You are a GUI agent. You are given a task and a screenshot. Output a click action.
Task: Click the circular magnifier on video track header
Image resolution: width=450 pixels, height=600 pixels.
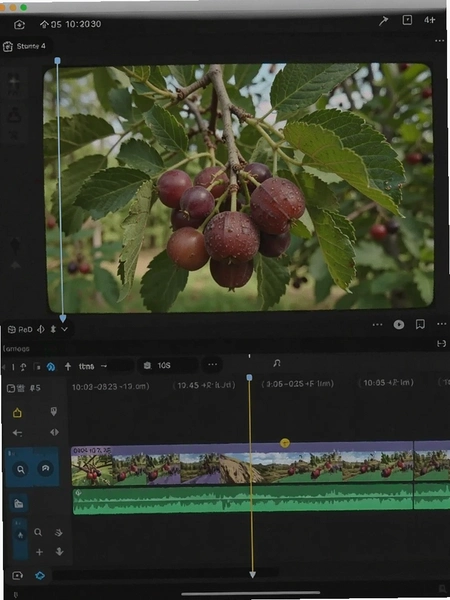[21, 469]
